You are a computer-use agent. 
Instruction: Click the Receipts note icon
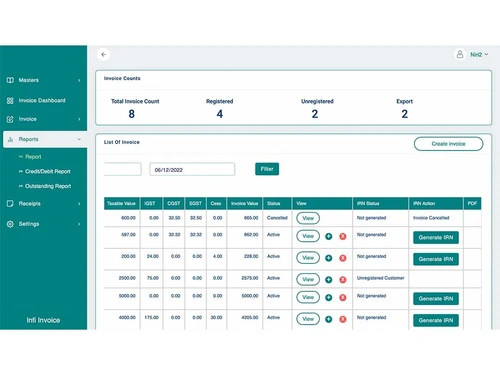pyautogui.click(x=10, y=203)
